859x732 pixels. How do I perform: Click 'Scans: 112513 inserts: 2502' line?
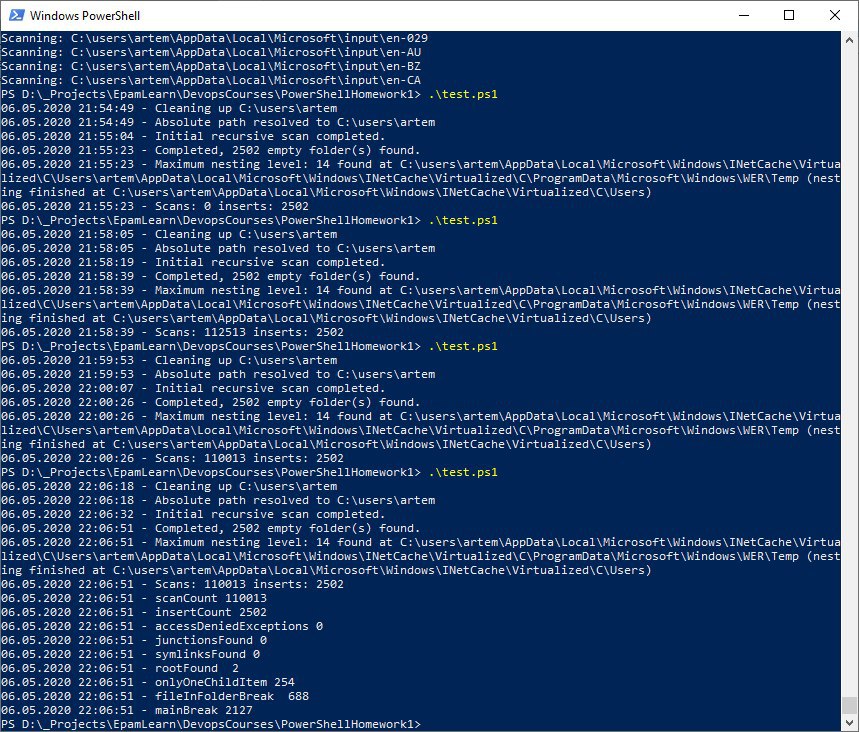coord(173,332)
